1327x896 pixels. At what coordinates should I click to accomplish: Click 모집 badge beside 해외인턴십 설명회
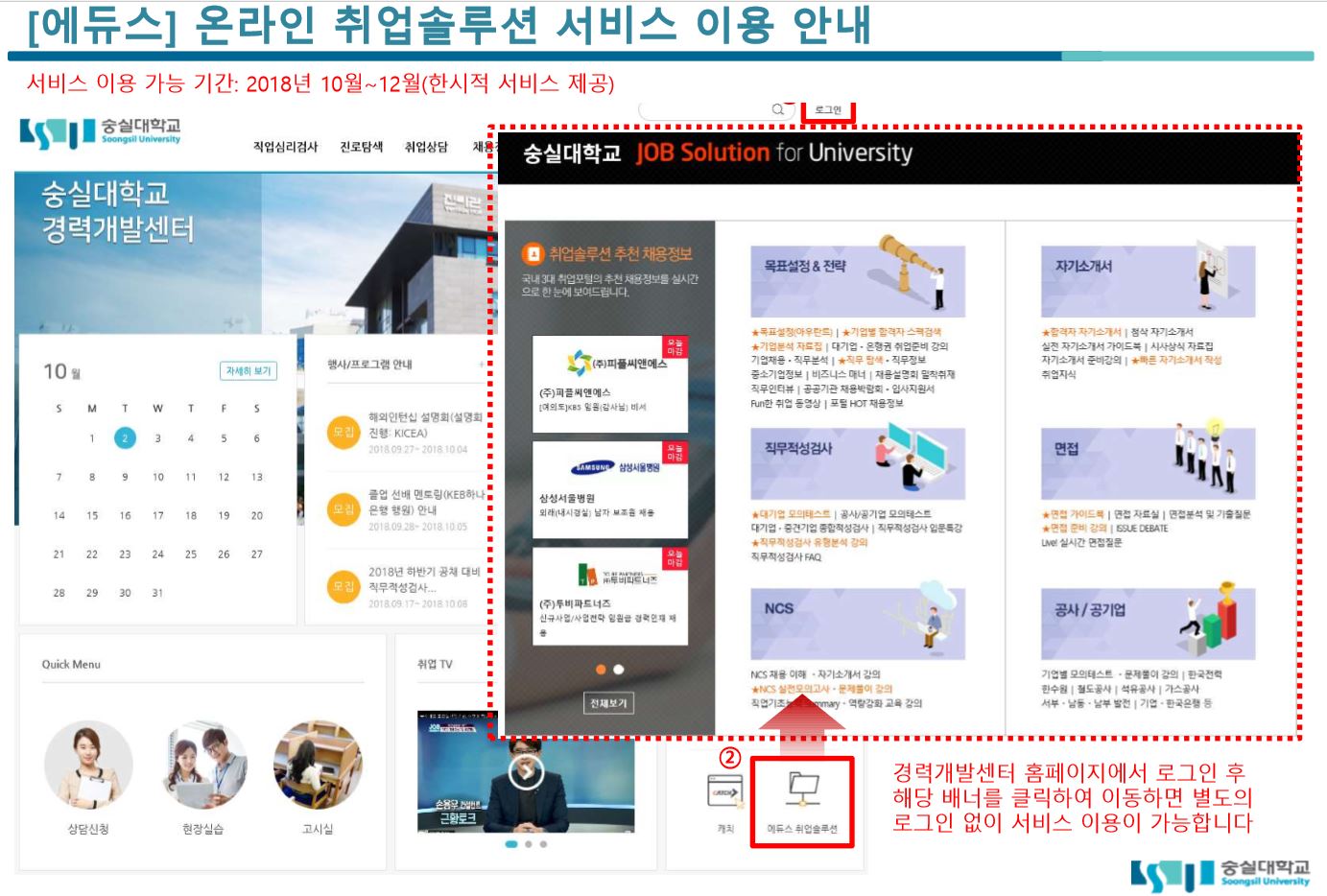[344, 433]
